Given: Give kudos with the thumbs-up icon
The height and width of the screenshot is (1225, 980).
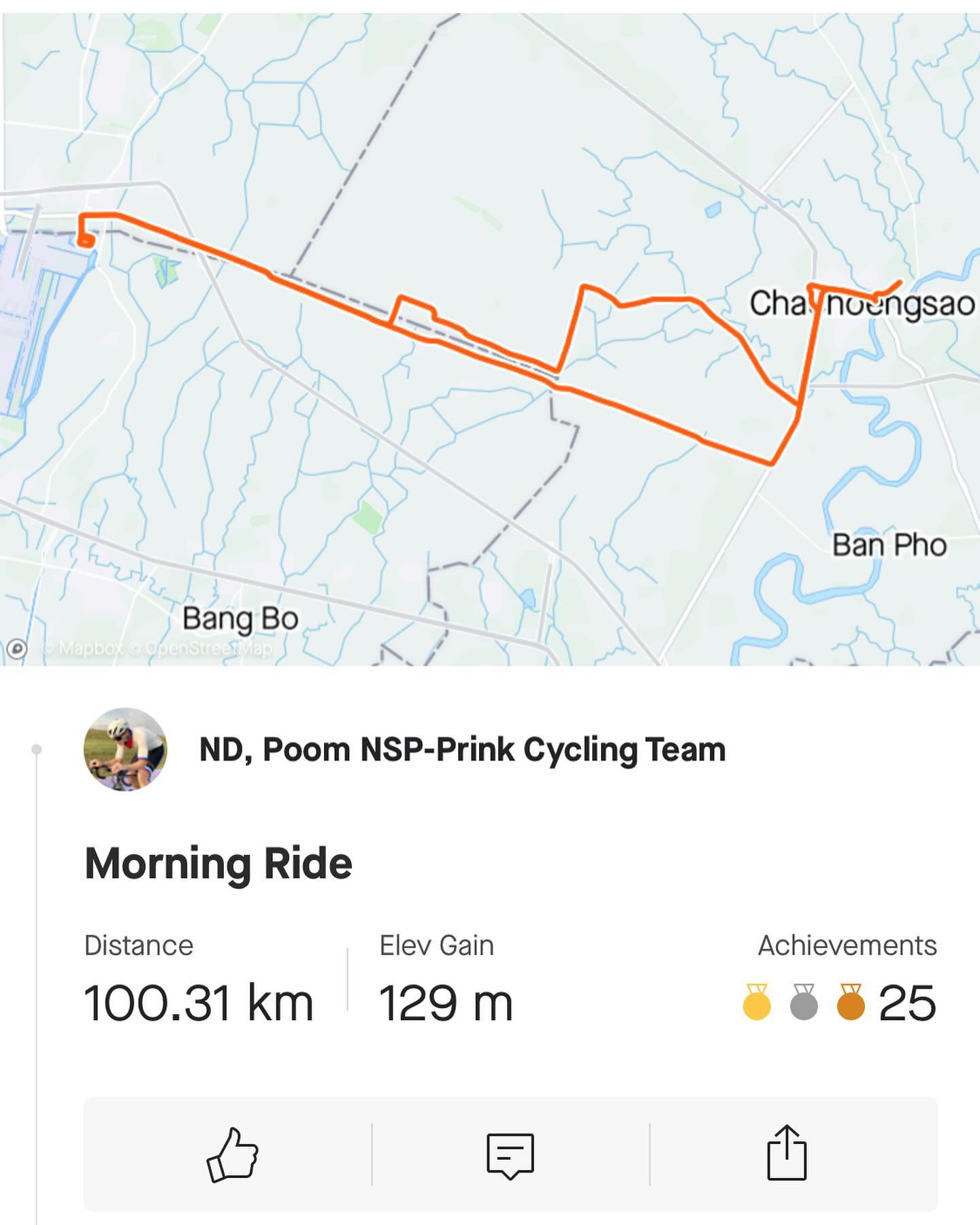Looking at the screenshot, I should (233, 1154).
